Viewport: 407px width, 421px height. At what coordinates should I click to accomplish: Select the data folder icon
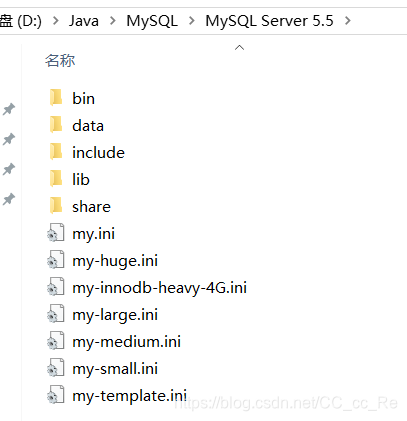56,124
